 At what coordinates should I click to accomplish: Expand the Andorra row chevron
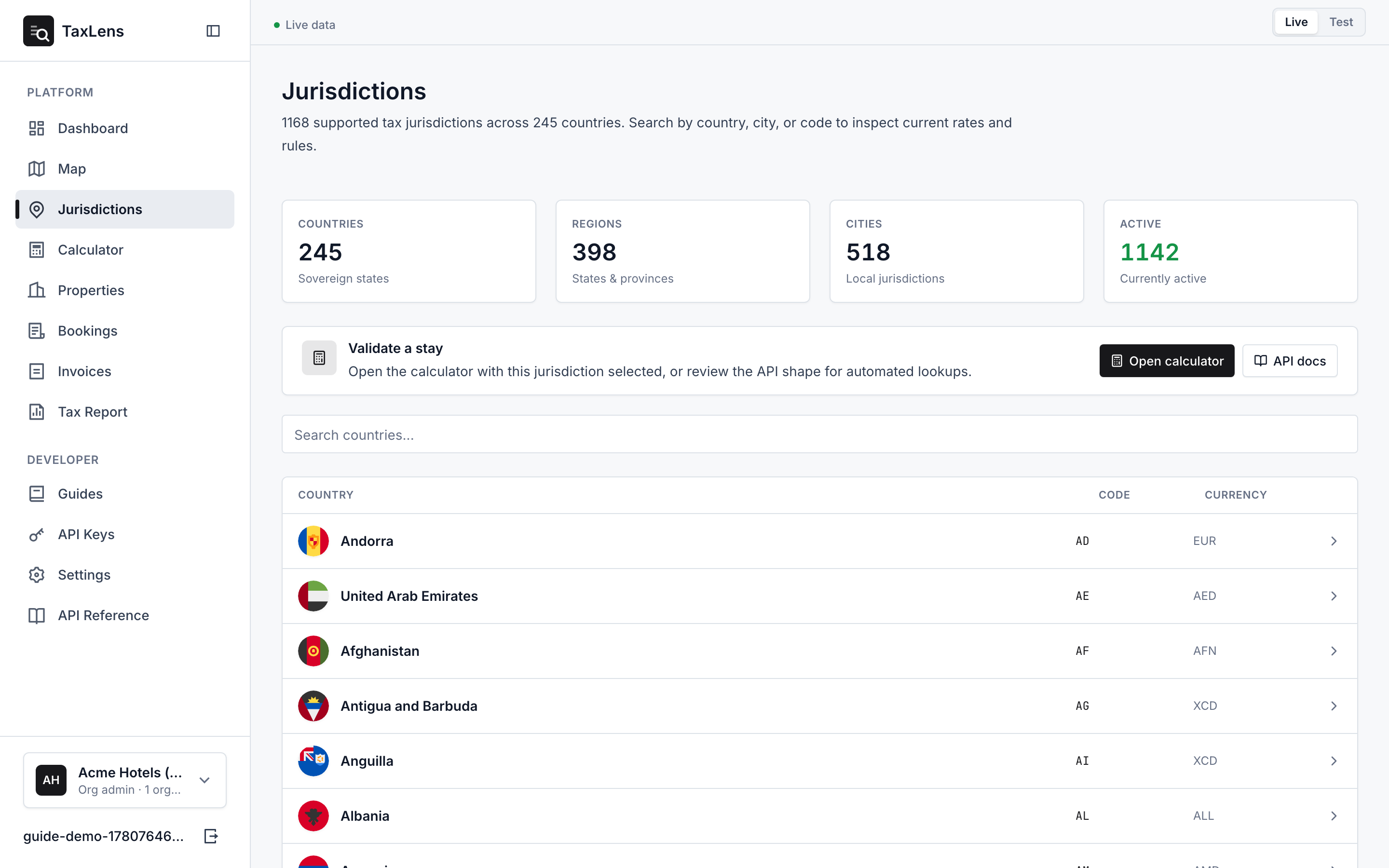[1334, 541]
